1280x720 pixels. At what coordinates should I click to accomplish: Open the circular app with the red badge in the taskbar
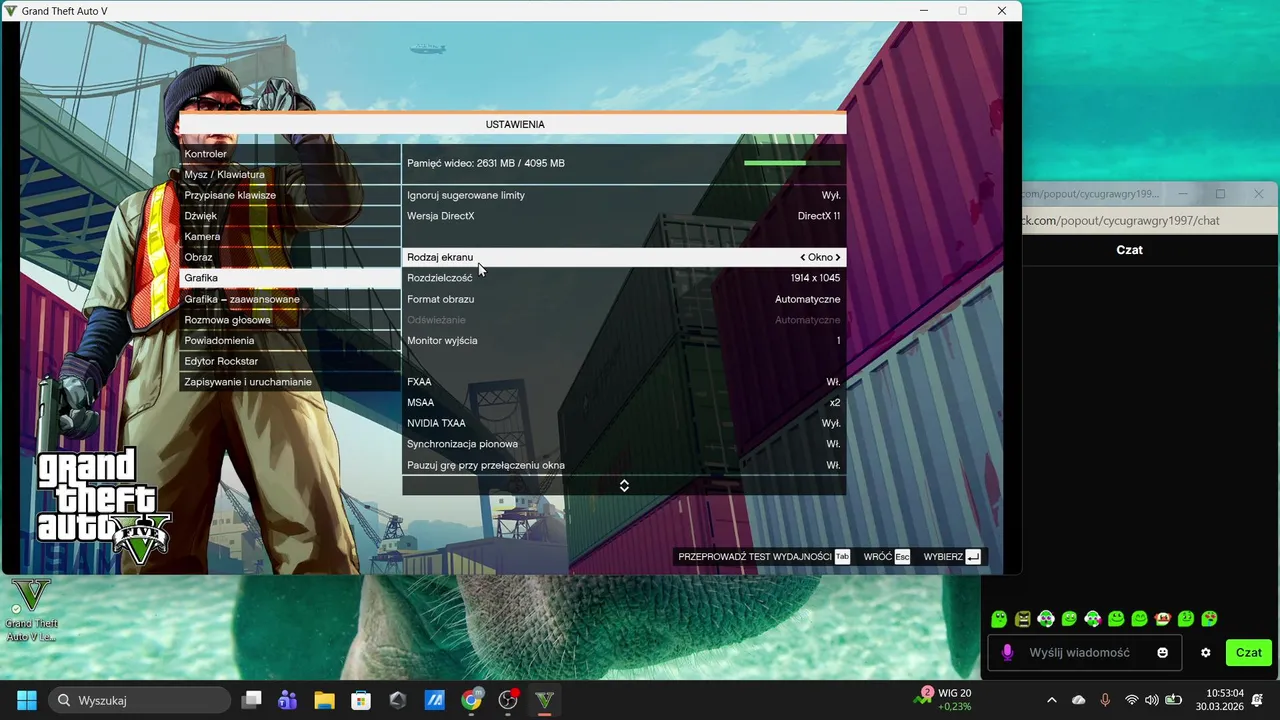508,700
